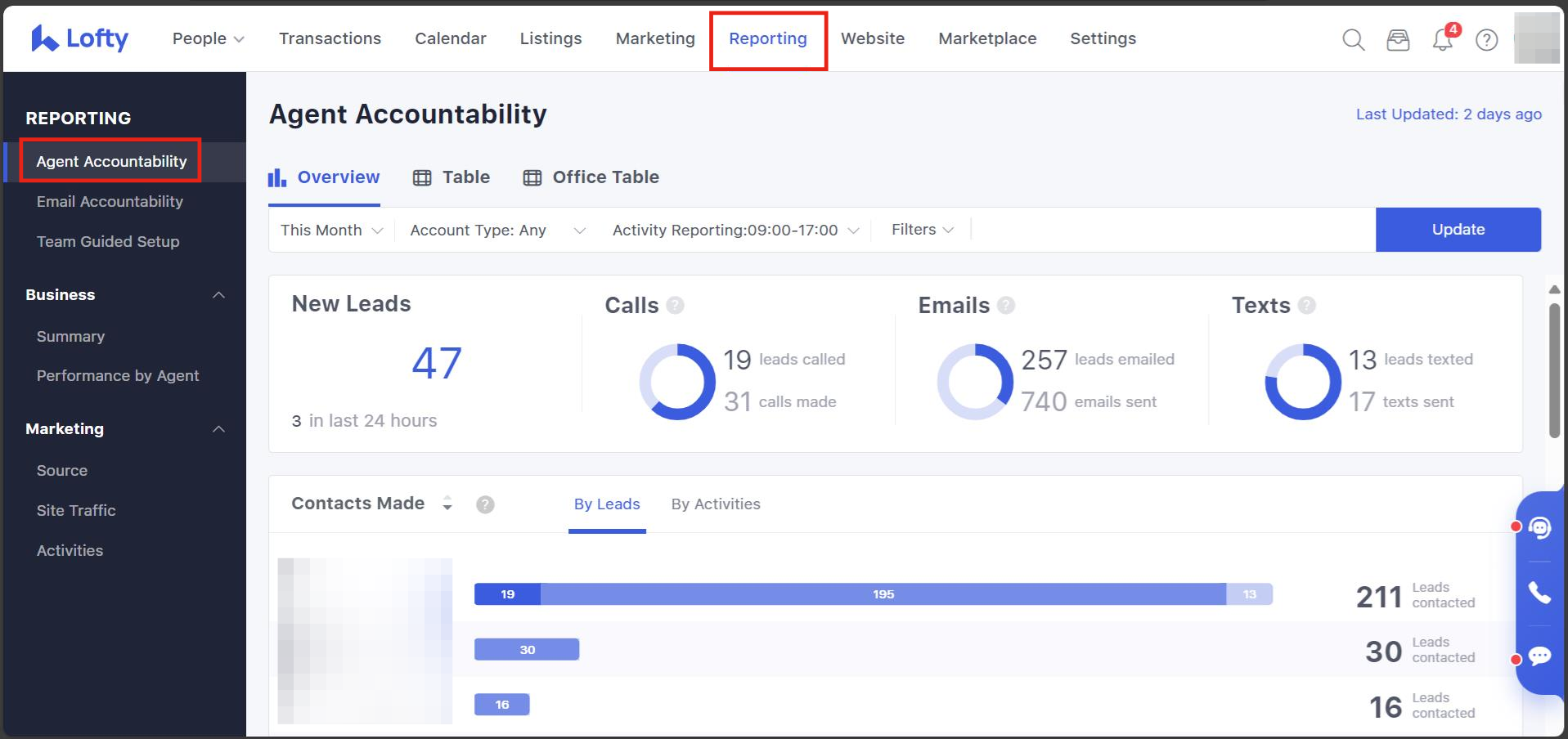Viewport: 1568px width, 739px height.
Task: Click the bar labeled 16
Action: [501, 705]
